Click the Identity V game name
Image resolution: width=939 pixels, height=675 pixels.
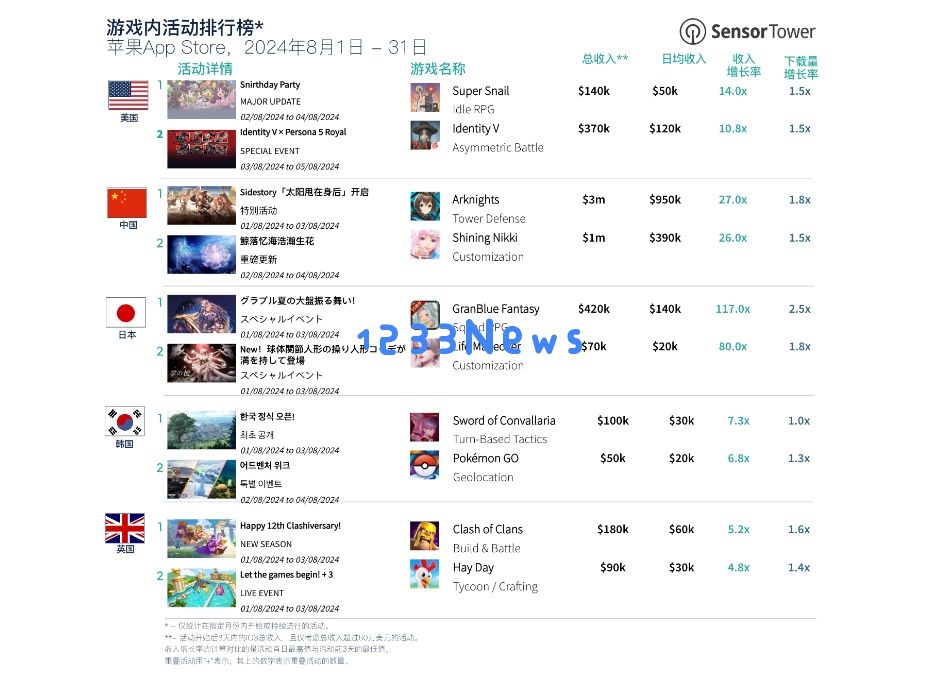click(x=475, y=129)
